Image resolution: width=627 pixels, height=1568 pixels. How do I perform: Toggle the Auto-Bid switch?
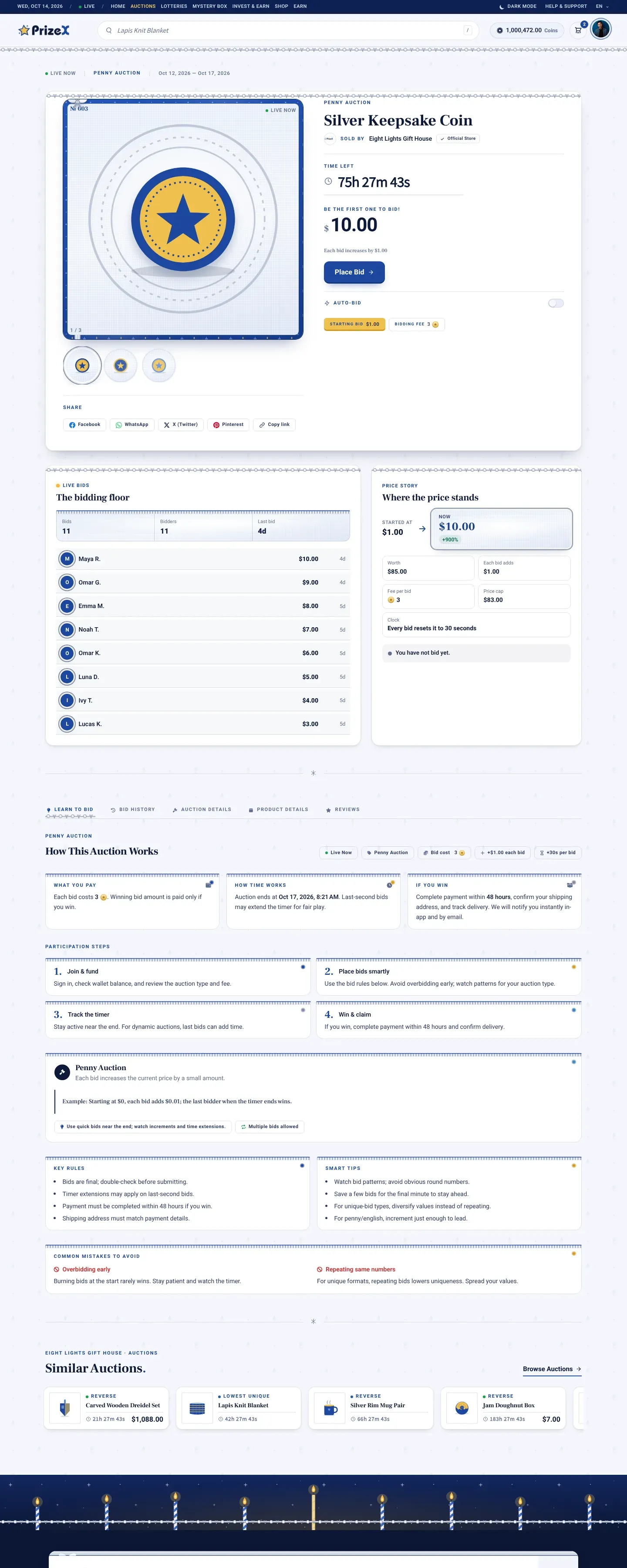pos(556,303)
